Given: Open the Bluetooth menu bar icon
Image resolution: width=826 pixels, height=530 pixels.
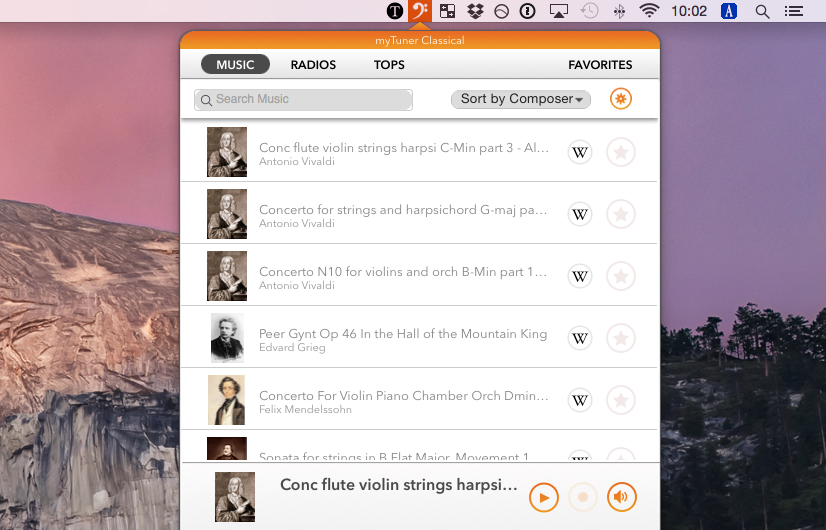Looking at the screenshot, I should [620, 11].
